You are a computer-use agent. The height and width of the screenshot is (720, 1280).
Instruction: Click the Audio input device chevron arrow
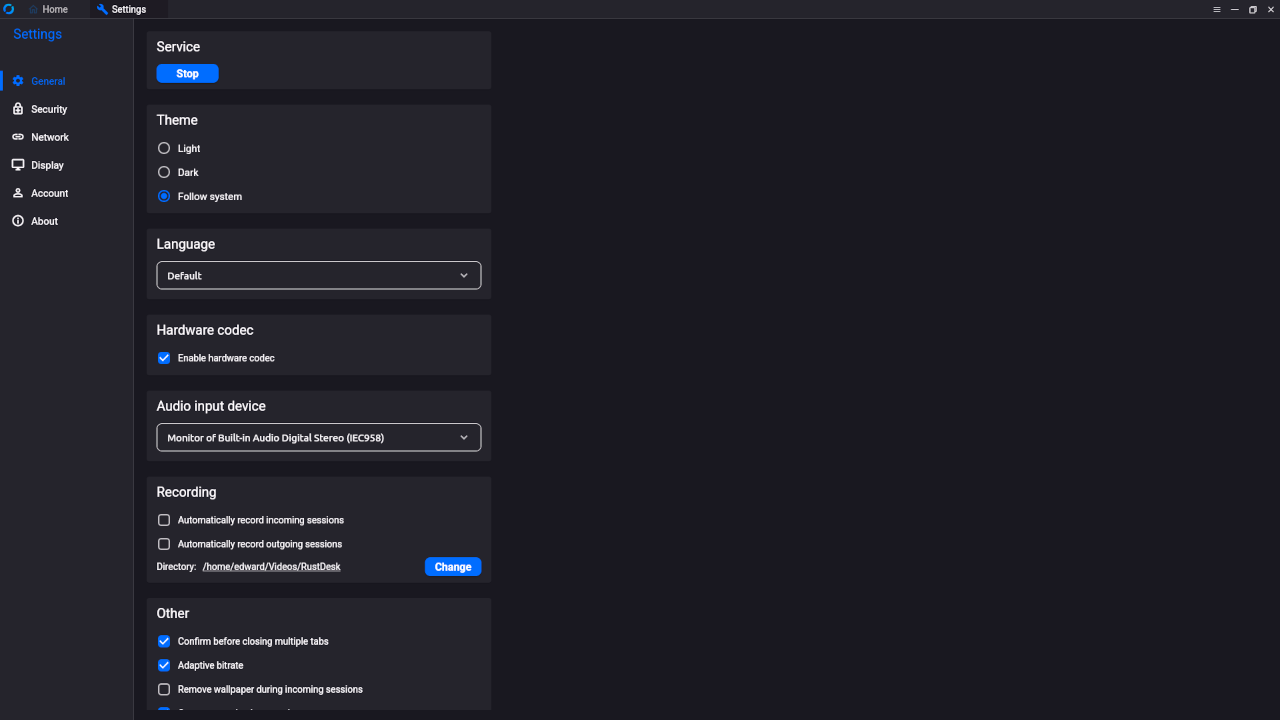464,437
